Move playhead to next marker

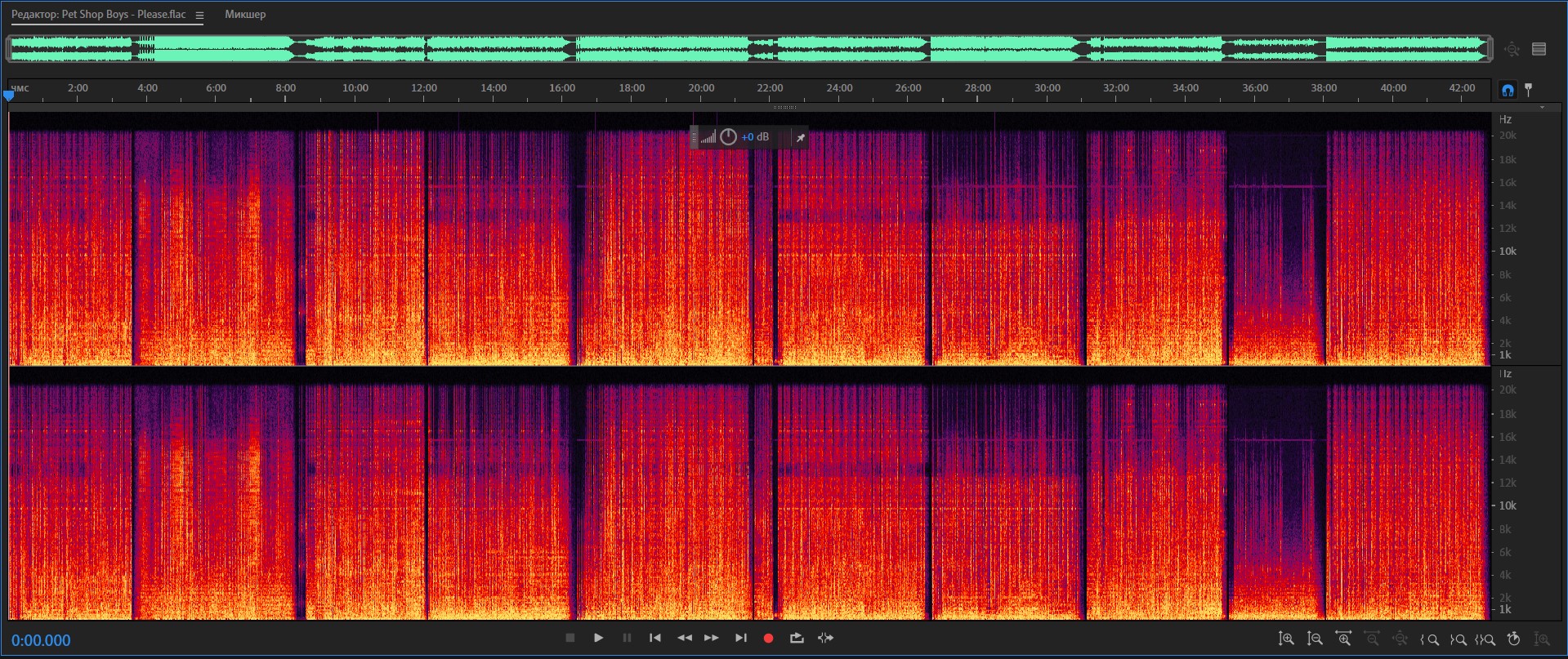point(740,639)
